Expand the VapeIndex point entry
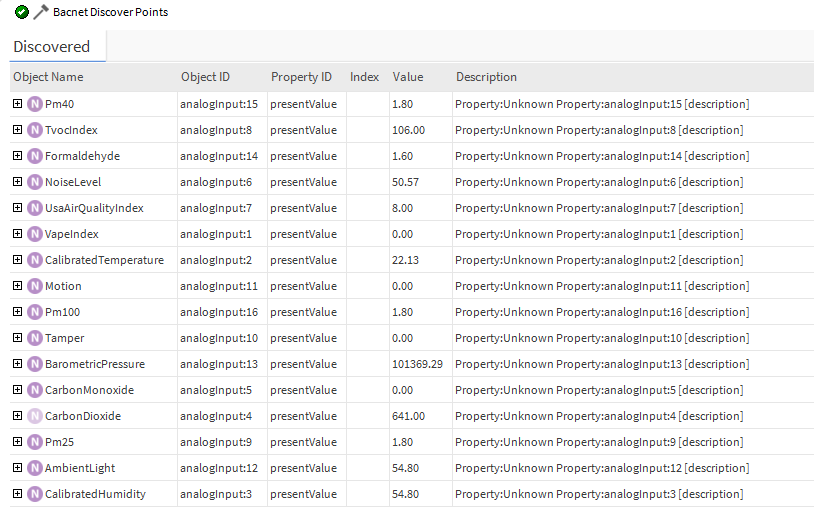This screenshot has width=814, height=515. (x=17, y=234)
